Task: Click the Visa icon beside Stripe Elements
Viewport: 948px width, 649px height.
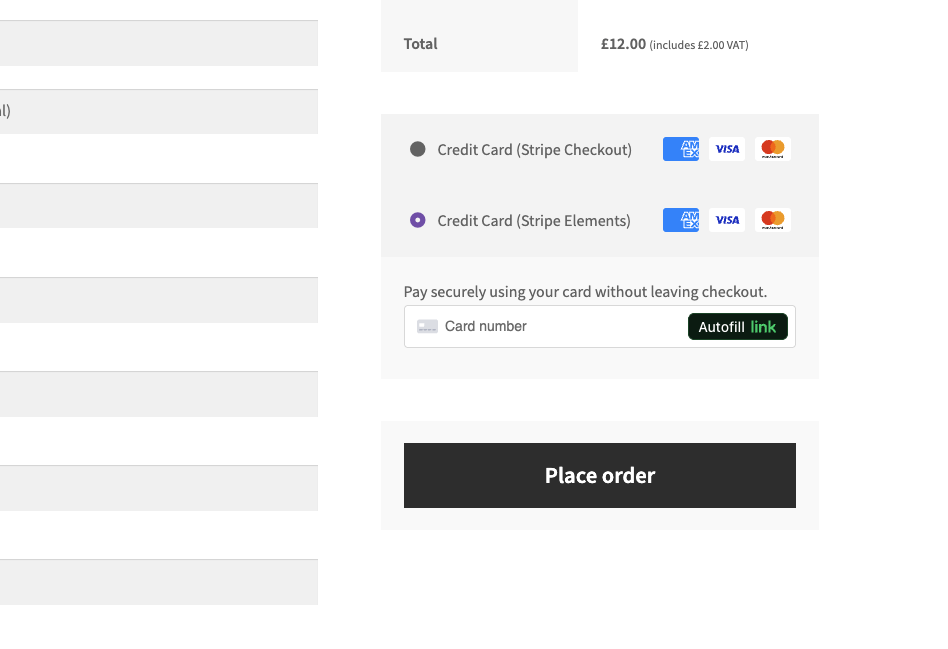Action: click(727, 220)
